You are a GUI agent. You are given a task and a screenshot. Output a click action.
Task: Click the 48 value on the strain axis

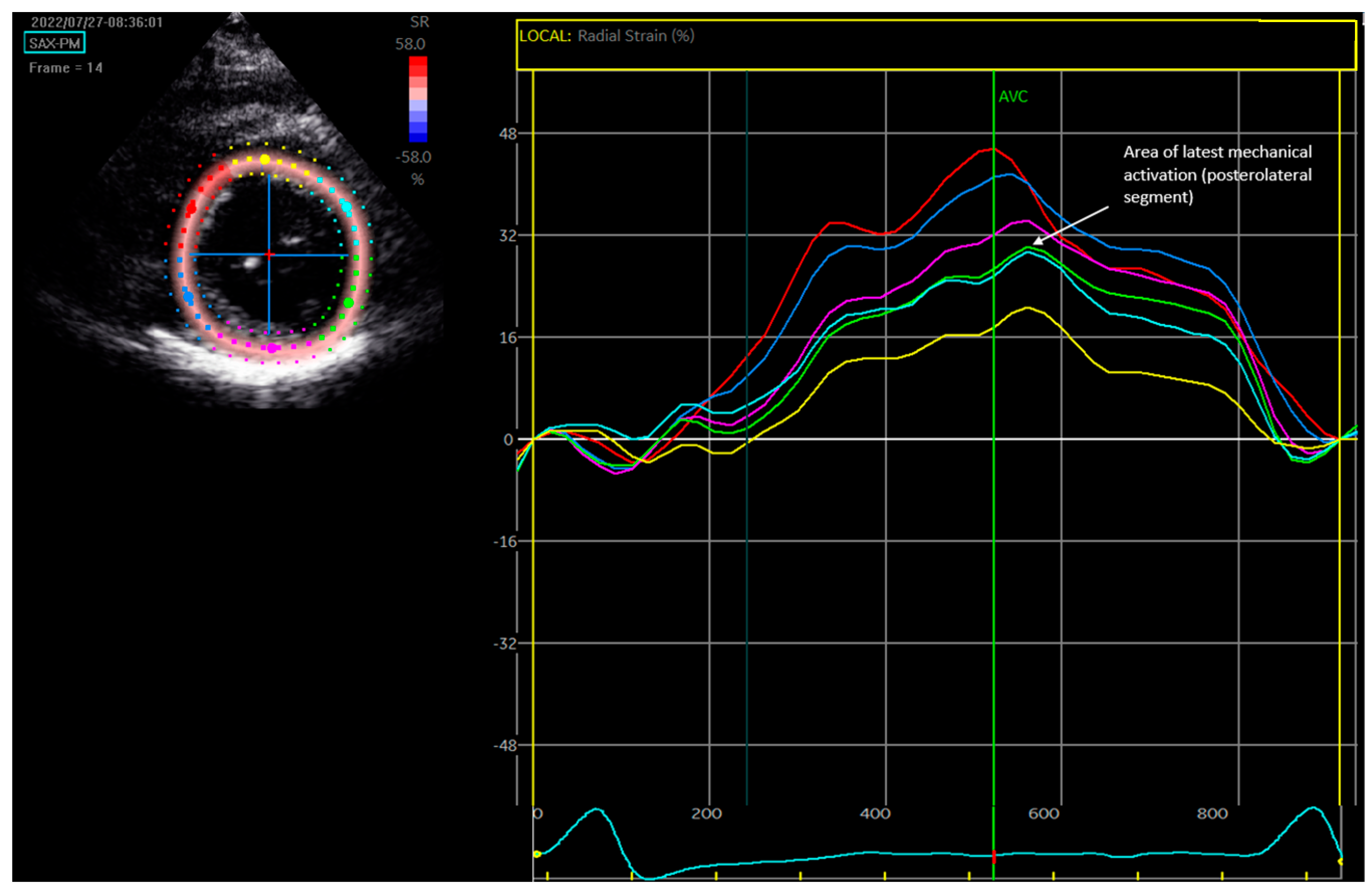[x=508, y=134]
